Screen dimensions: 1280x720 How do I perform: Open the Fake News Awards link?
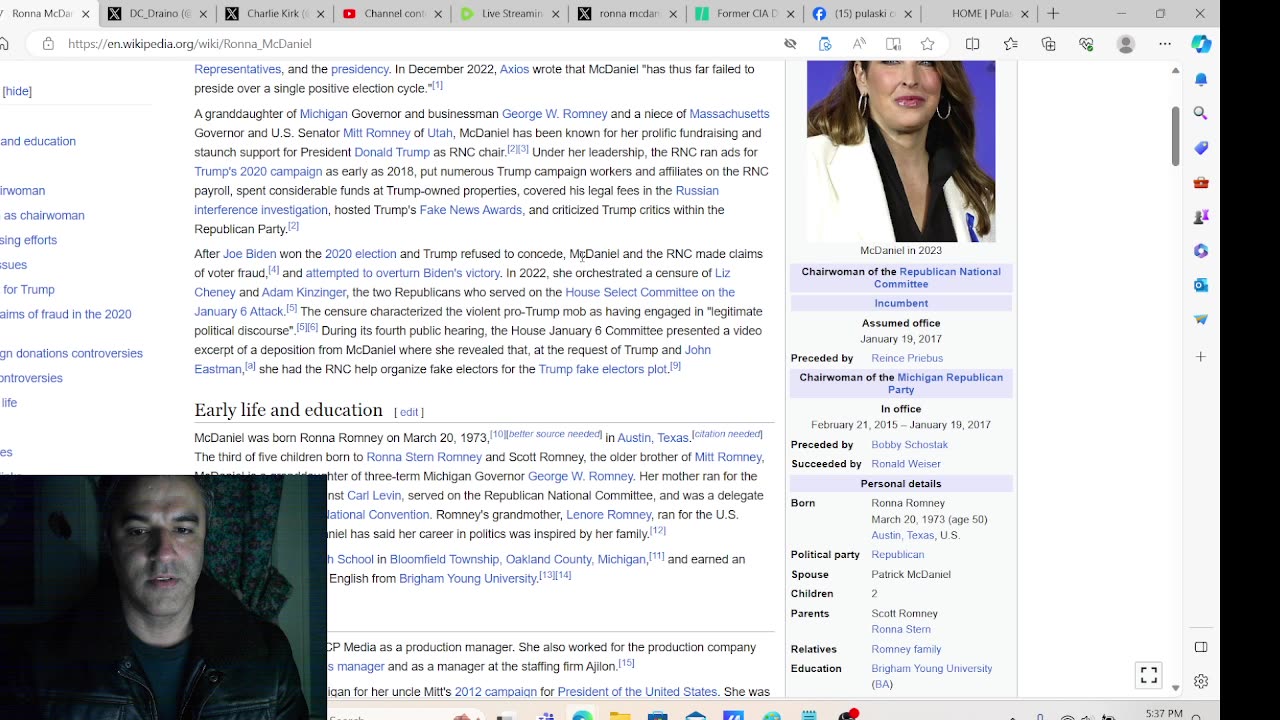[471, 210]
